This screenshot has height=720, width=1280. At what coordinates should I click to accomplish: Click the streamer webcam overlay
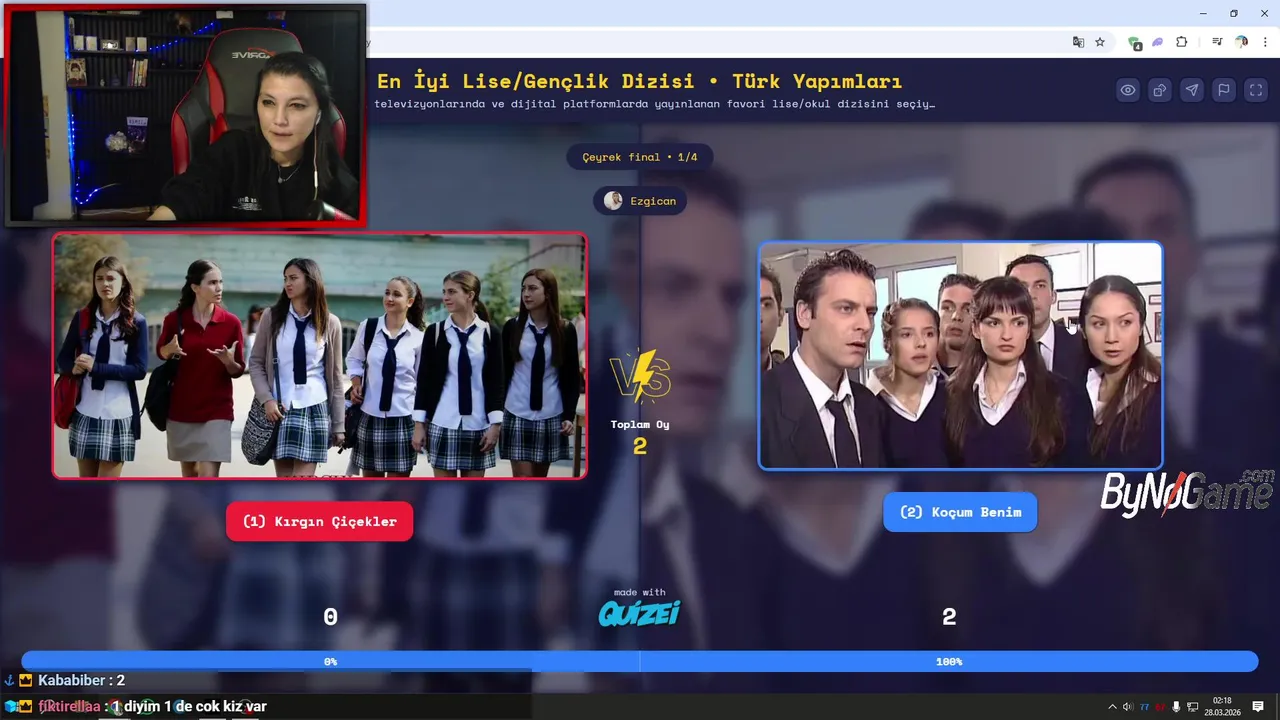(185, 114)
